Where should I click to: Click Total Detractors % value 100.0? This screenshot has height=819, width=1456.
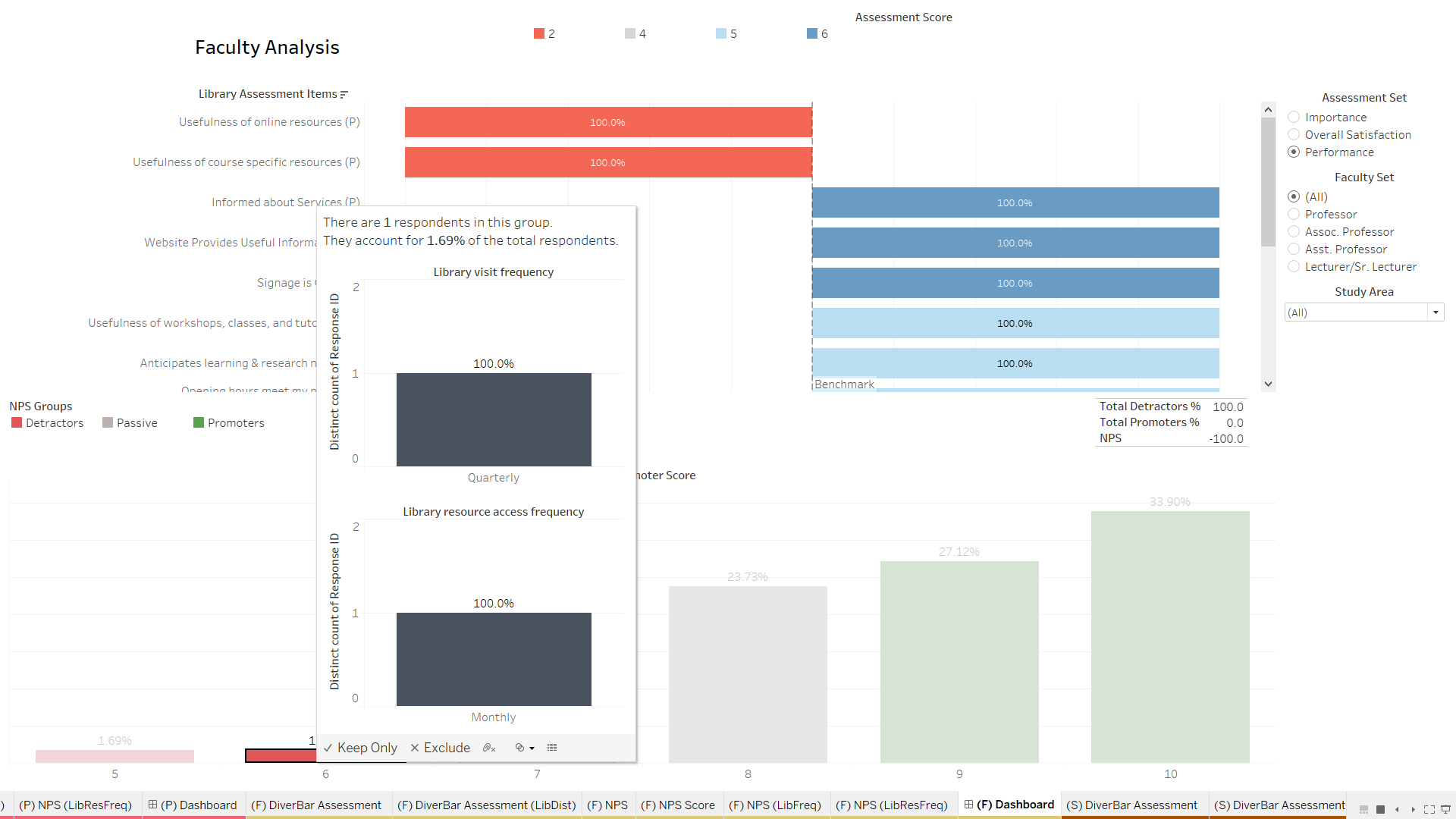coord(1228,406)
